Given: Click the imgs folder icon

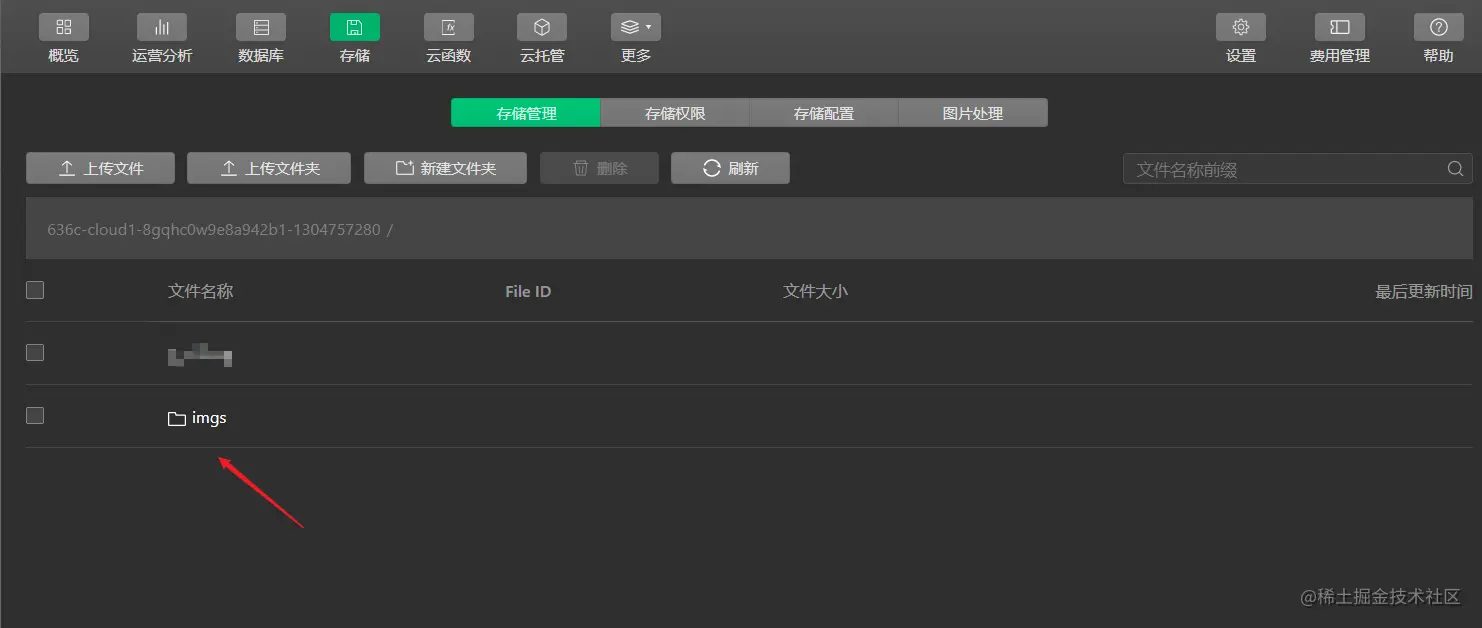Looking at the screenshot, I should point(177,419).
